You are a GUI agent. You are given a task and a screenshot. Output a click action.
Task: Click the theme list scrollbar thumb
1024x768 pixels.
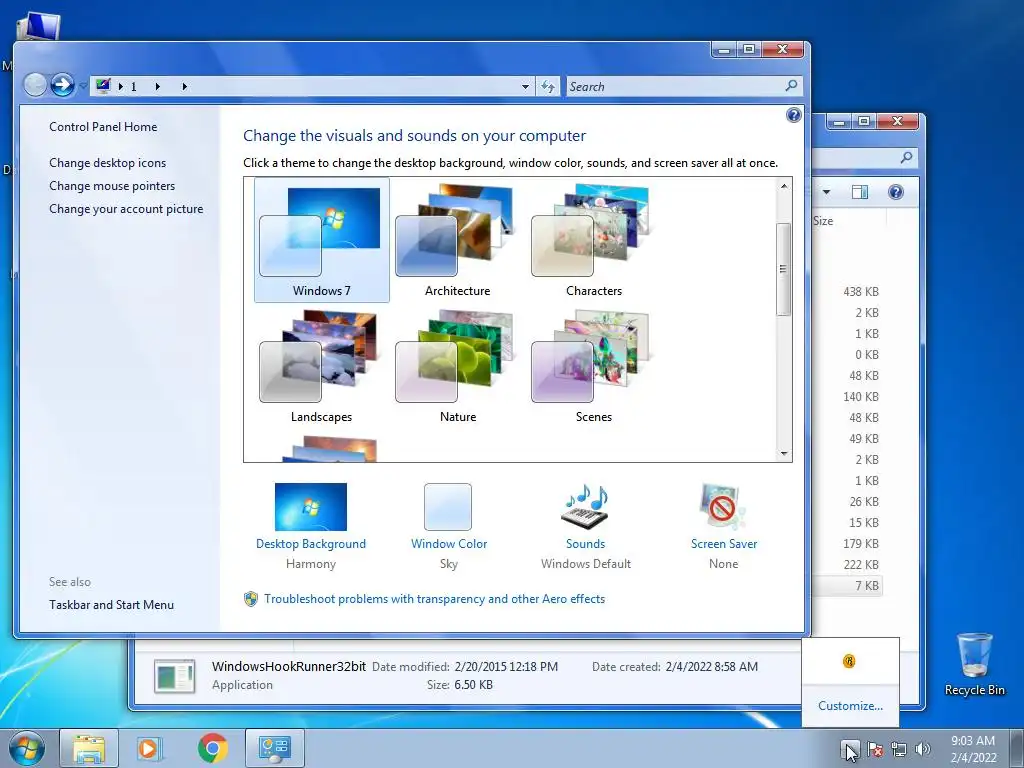coord(784,269)
